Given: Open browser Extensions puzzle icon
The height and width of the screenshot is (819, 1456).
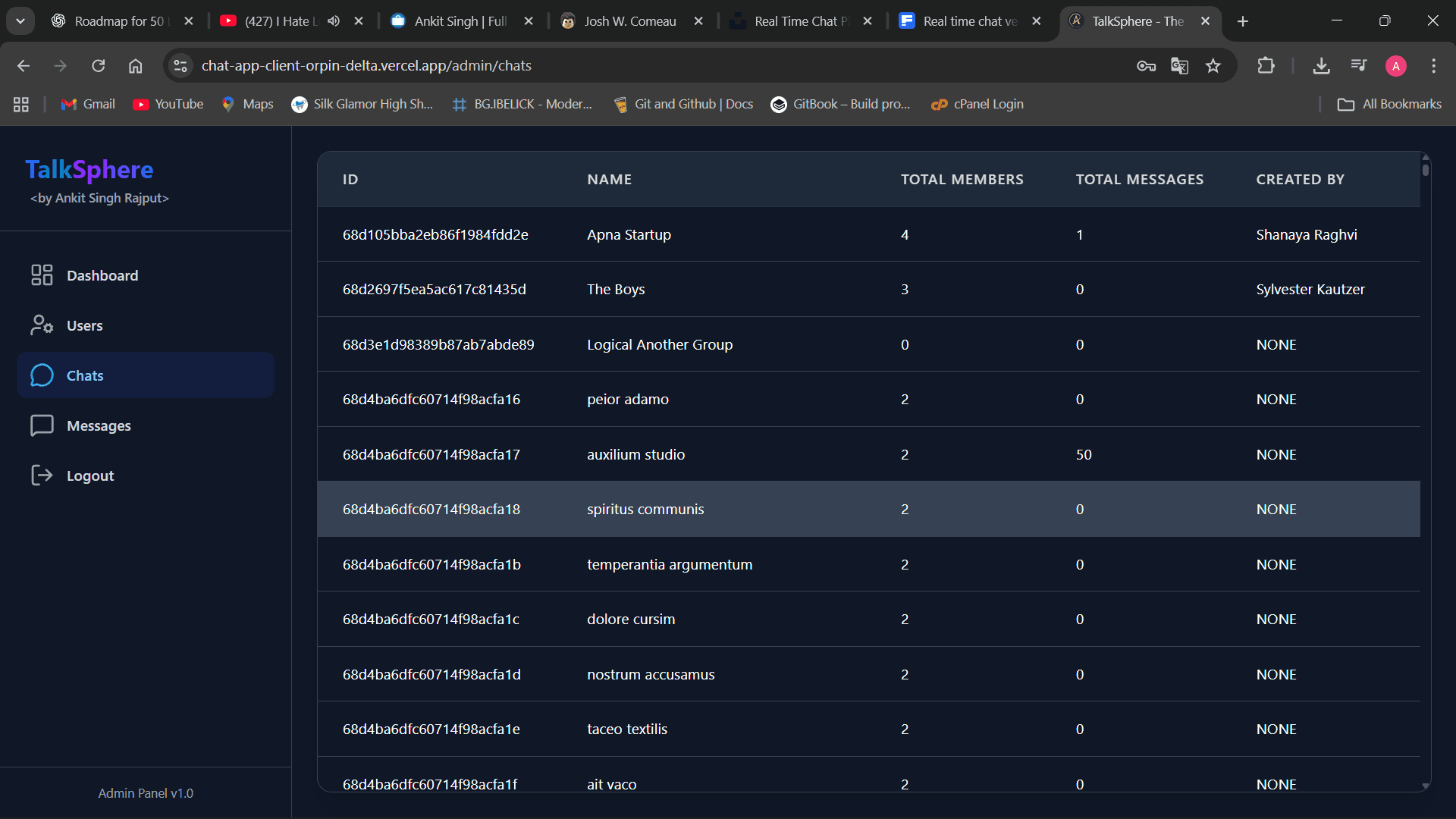Looking at the screenshot, I should (1266, 66).
